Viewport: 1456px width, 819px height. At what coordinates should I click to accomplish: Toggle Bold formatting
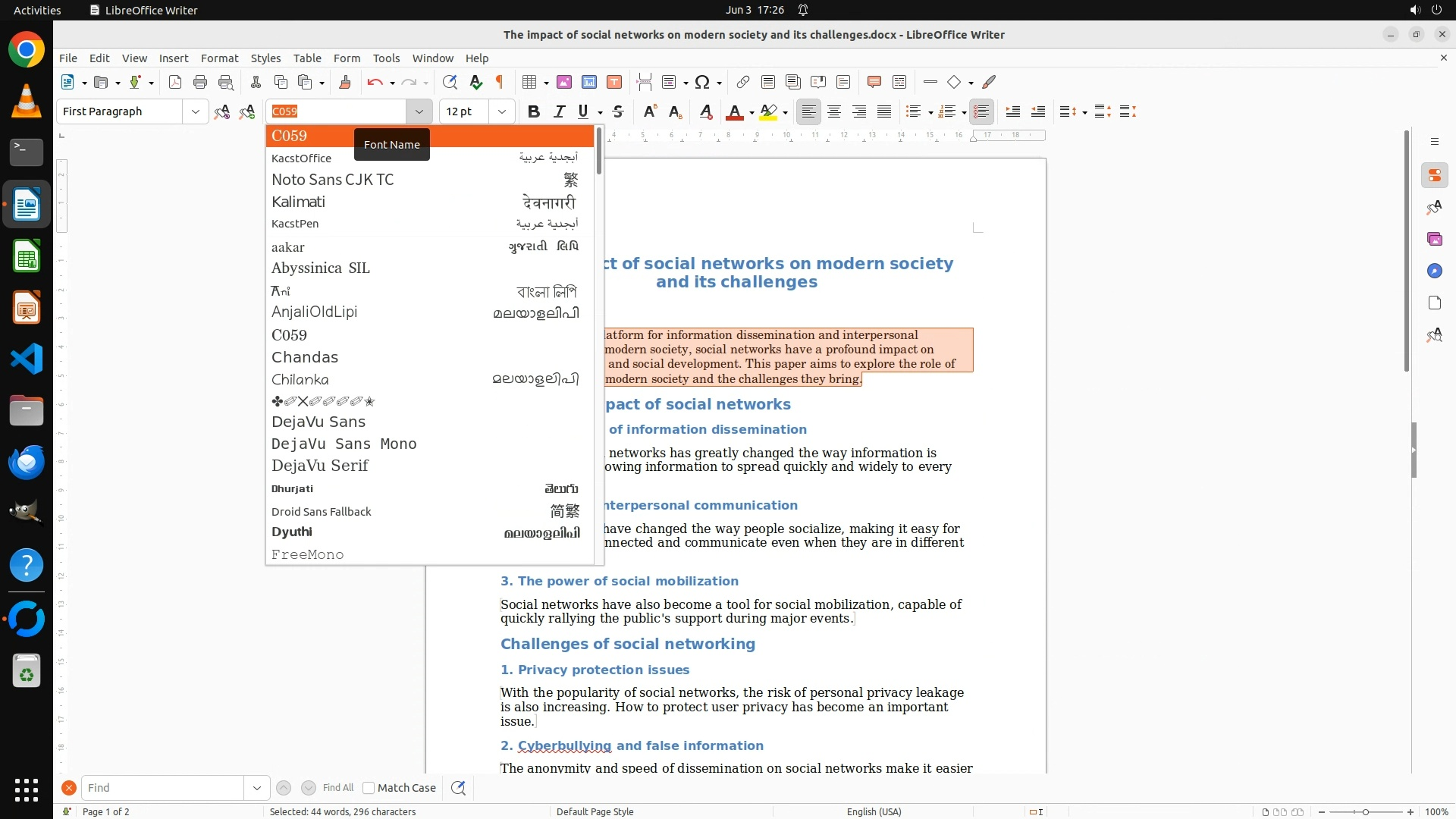(534, 111)
